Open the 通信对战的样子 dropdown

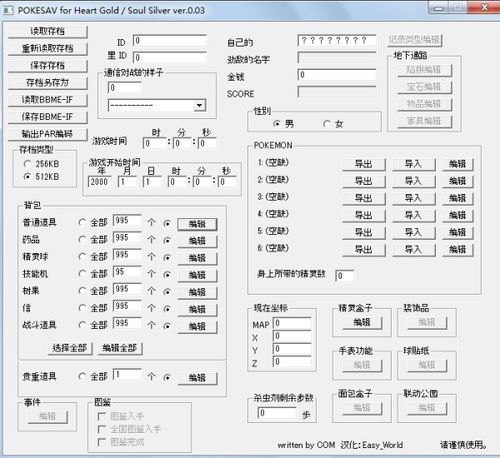[199, 106]
